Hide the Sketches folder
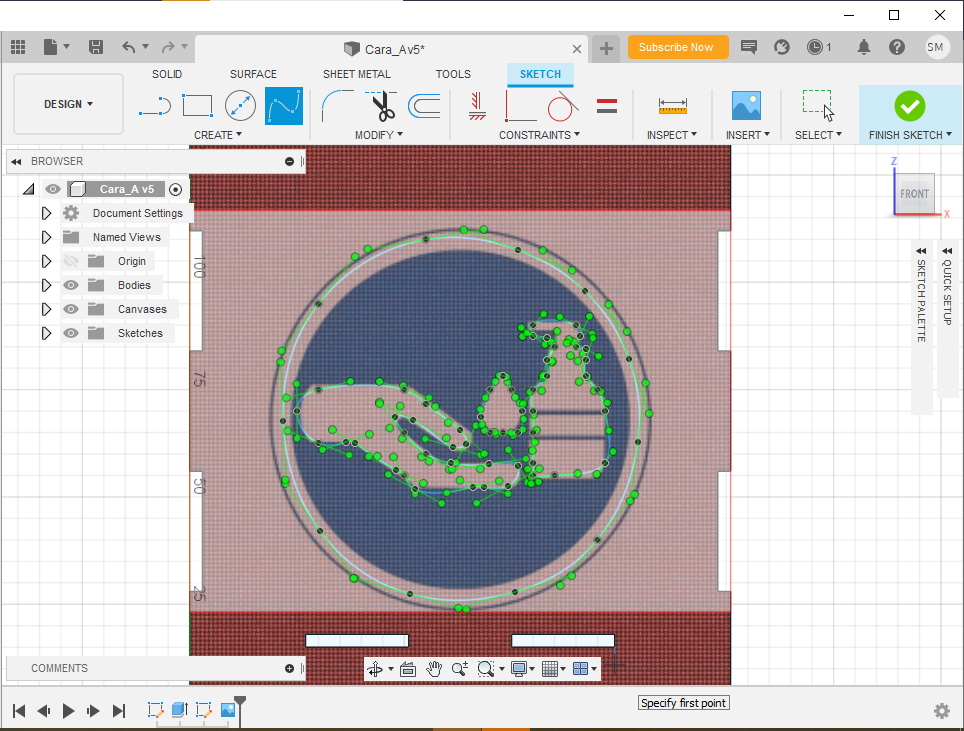The width and height of the screenshot is (964, 731). pyautogui.click(x=71, y=333)
